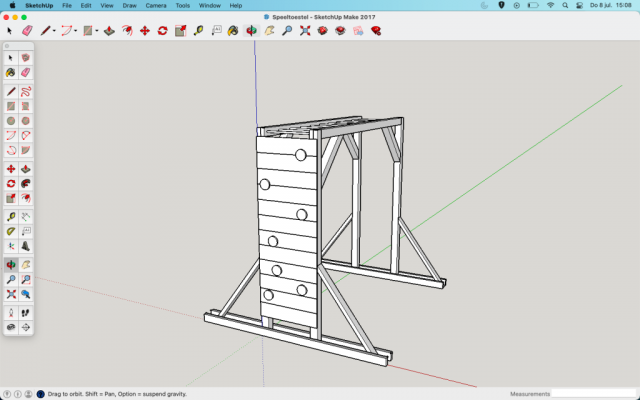Click the climbing wall hold near the top
Viewport: 640px width, 400px height.
pos(300,155)
